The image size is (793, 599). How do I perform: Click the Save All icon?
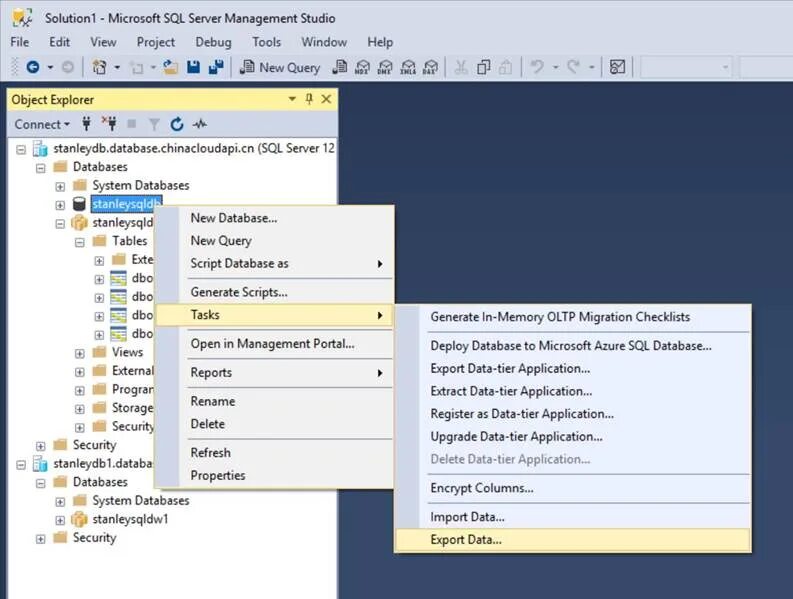(x=216, y=67)
